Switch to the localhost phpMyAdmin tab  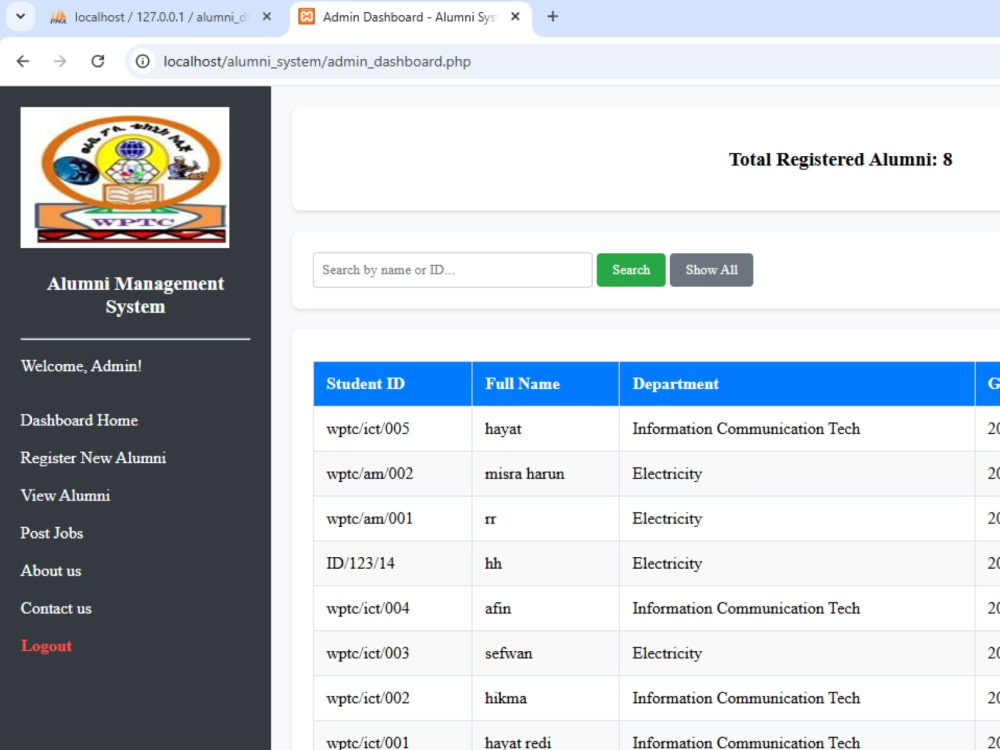159,17
